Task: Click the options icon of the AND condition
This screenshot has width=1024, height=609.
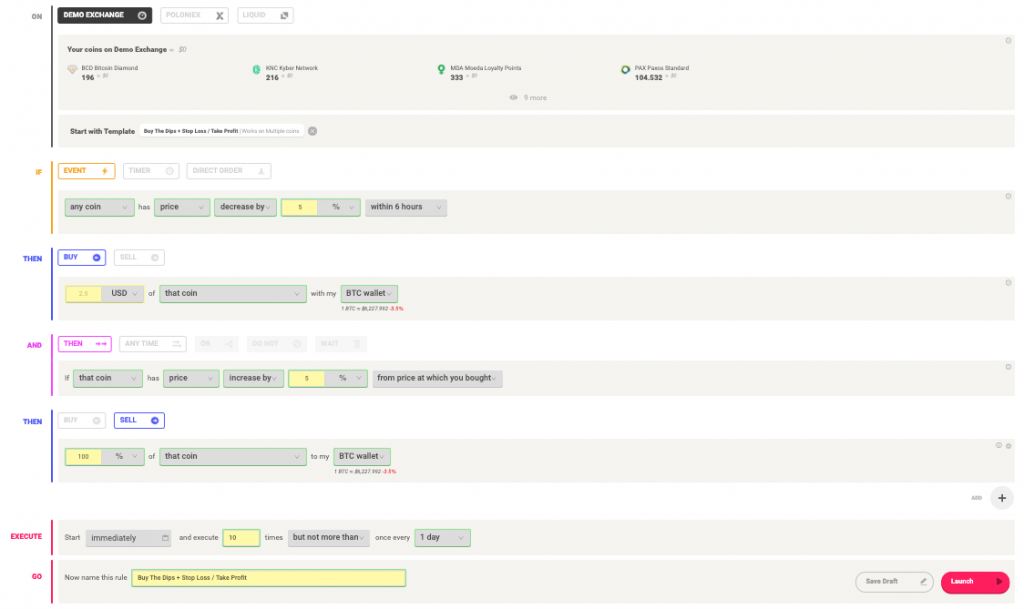Action: click(1008, 367)
